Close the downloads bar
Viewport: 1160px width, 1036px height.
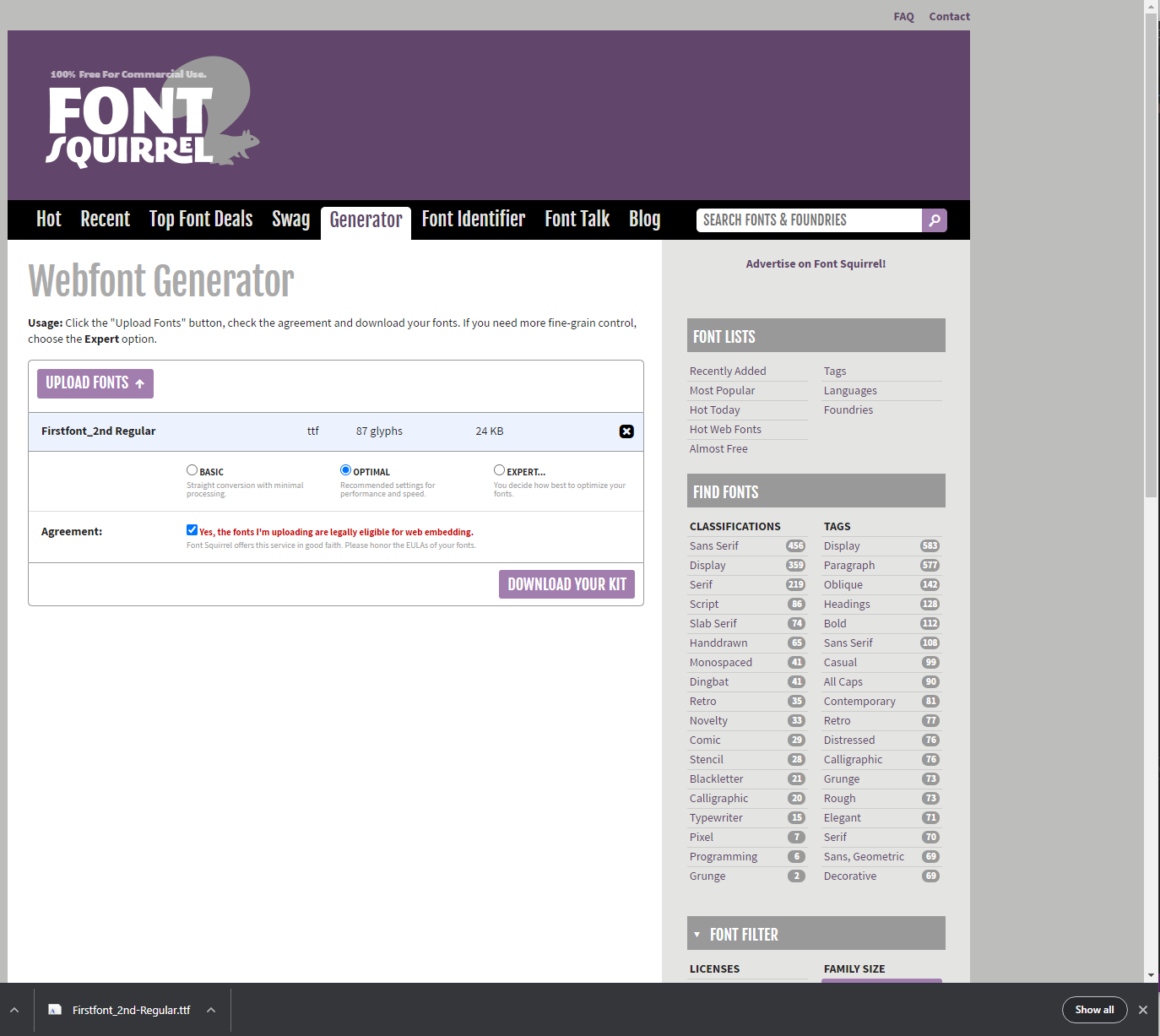click(x=1142, y=1010)
